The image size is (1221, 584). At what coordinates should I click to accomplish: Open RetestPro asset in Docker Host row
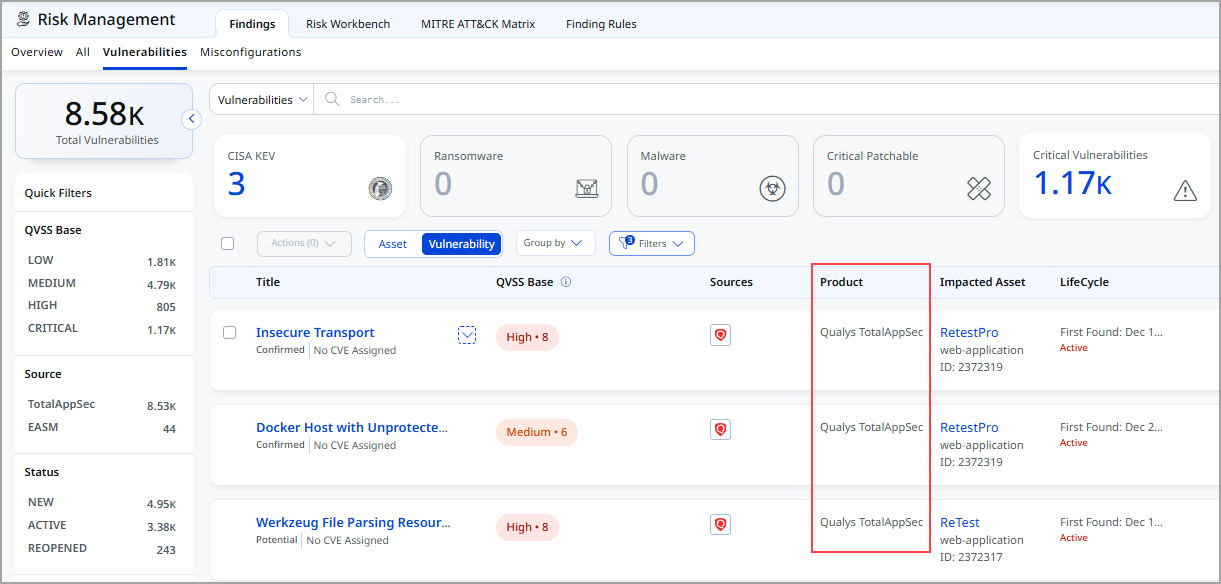969,427
